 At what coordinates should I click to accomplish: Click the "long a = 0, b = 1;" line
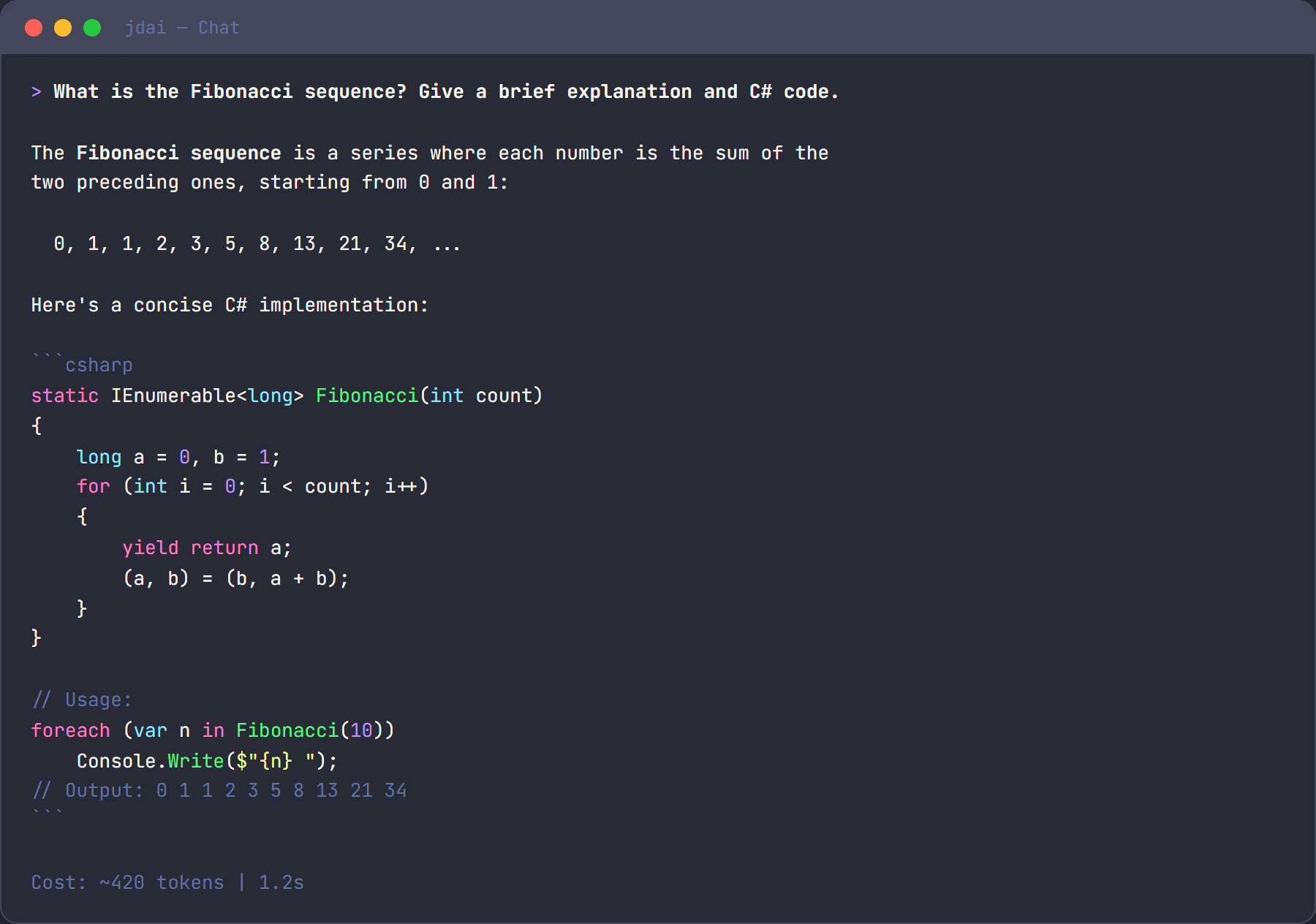(x=178, y=458)
